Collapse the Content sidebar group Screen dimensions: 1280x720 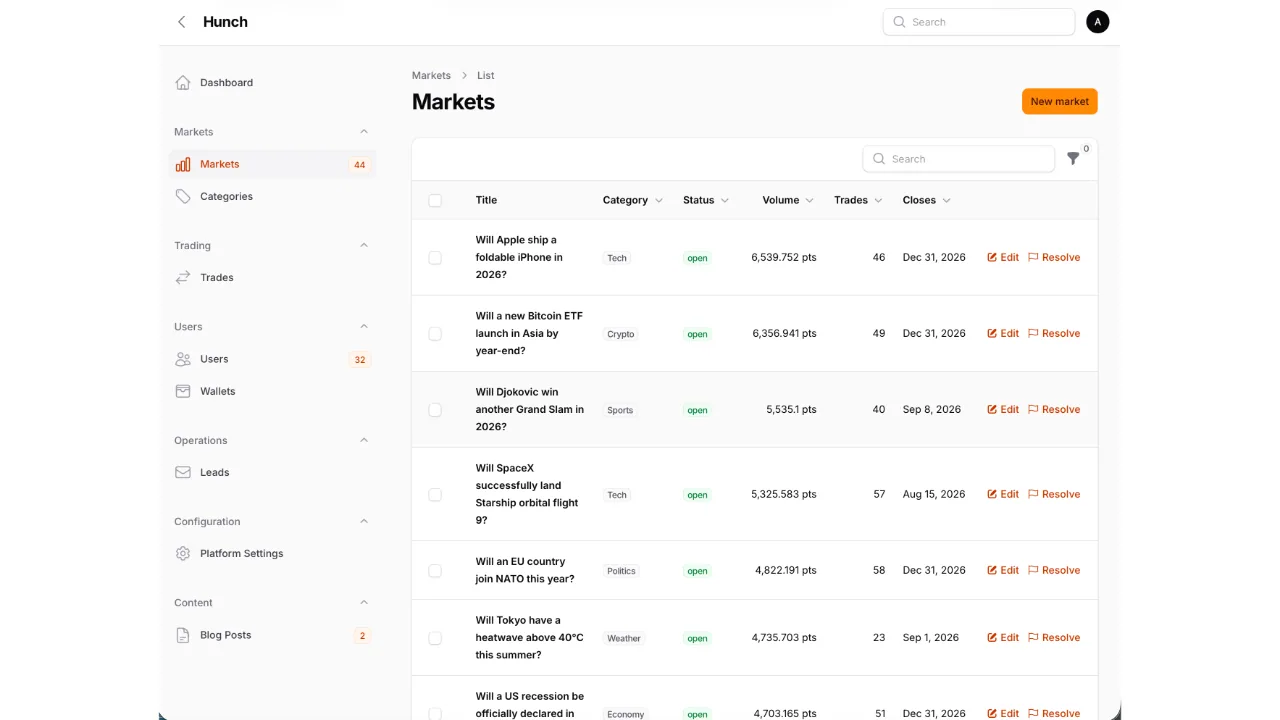tap(364, 603)
